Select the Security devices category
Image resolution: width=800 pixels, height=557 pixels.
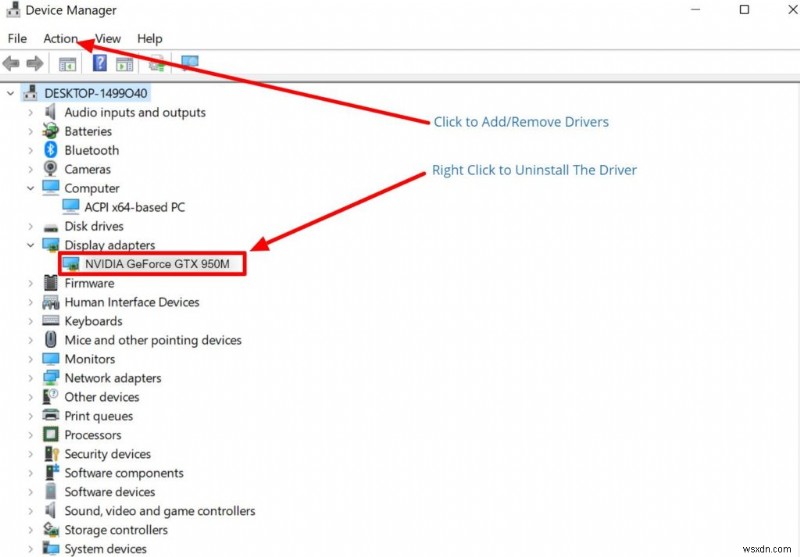[108, 454]
